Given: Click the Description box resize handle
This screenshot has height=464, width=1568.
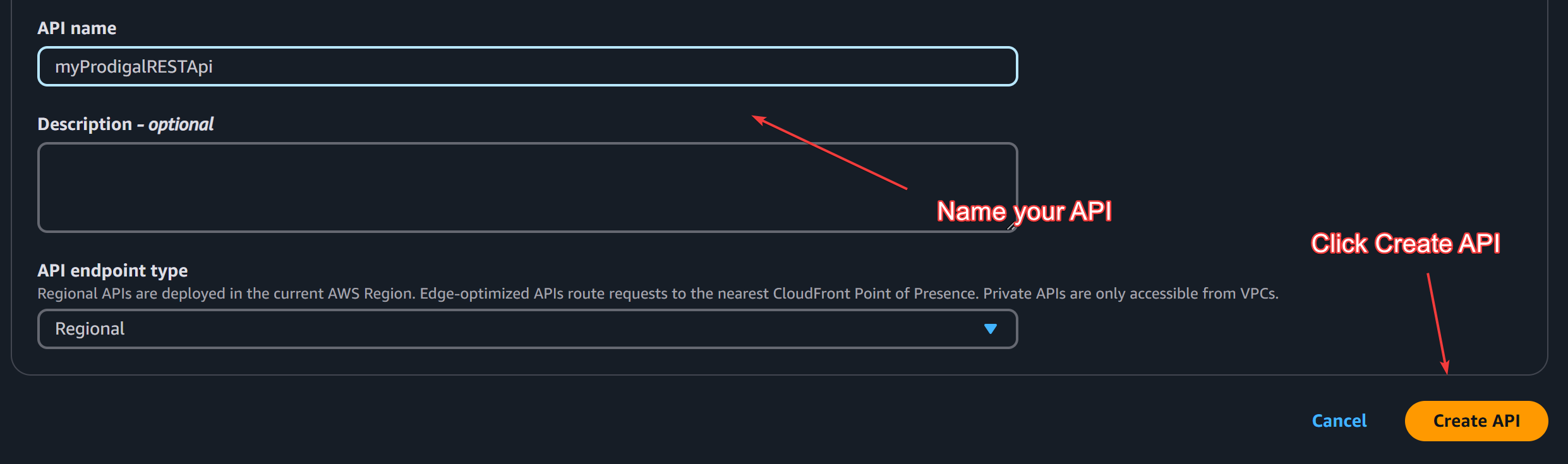Looking at the screenshot, I should pyautogui.click(x=1010, y=226).
